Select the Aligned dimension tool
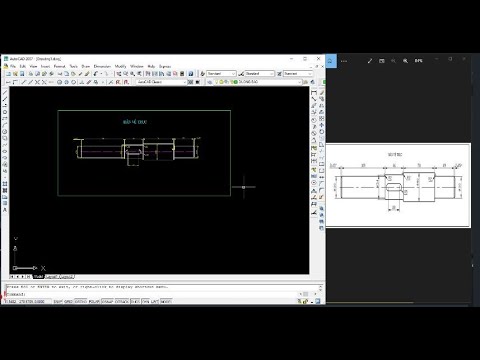This screenshot has width=480, height=360. [314, 99]
